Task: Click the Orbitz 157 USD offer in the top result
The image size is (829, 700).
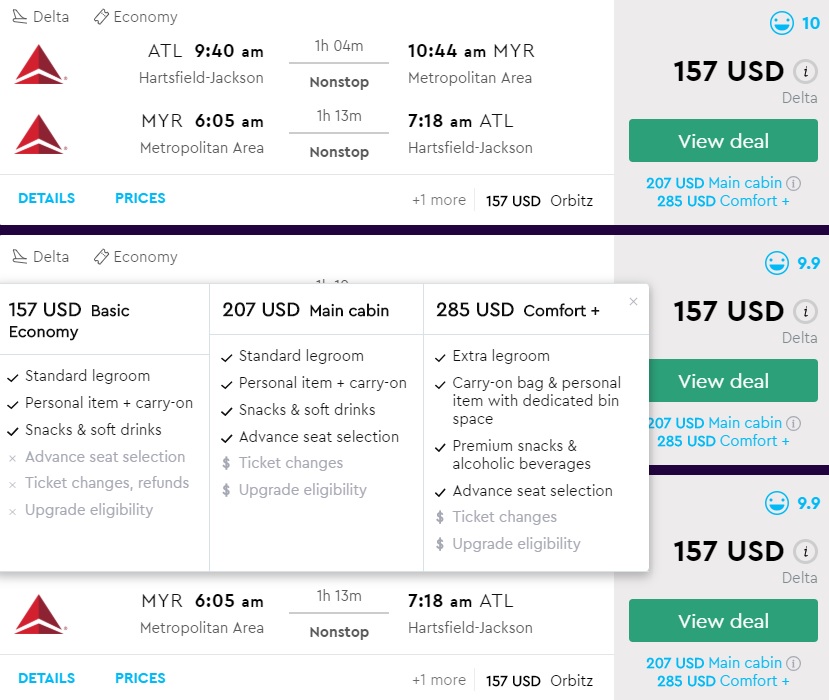Action: click(539, 201)
